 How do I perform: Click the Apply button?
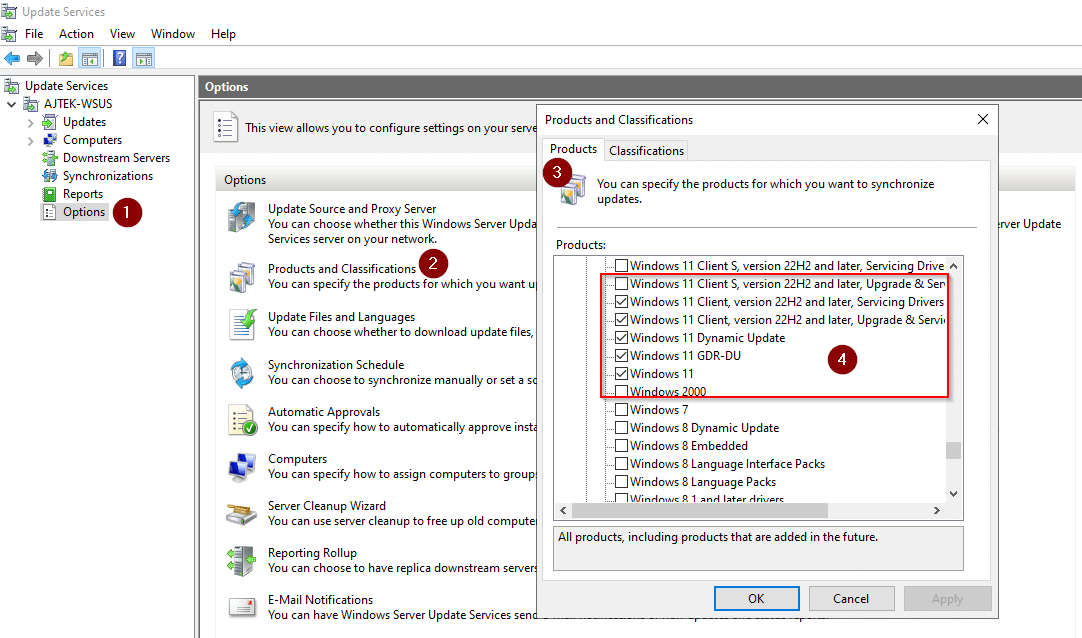coord(947,599)
